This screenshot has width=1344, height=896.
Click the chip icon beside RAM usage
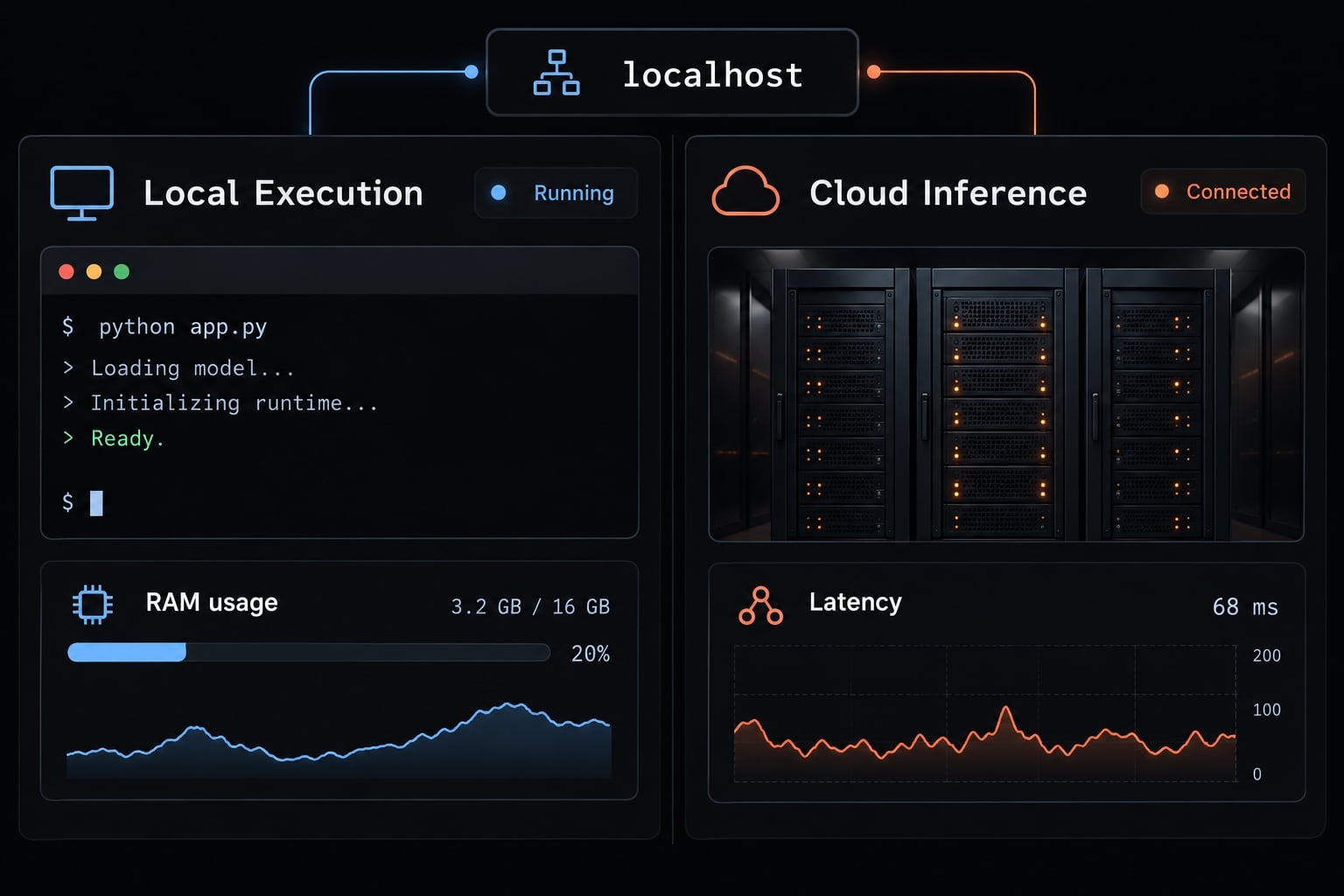(93, 605)
